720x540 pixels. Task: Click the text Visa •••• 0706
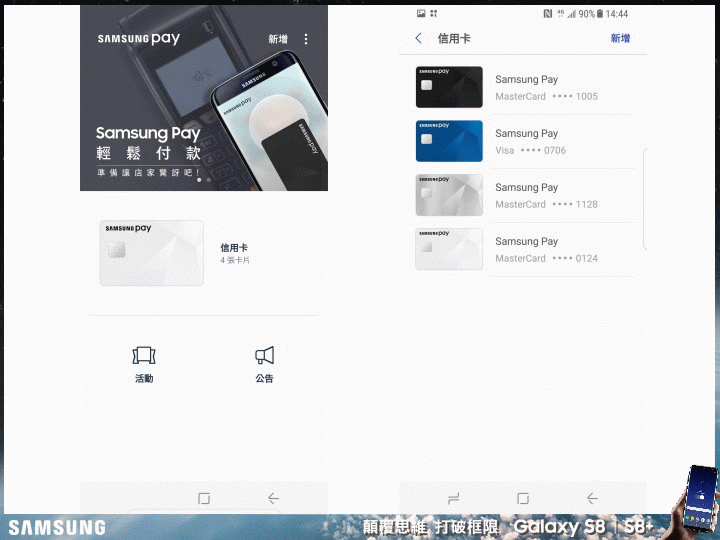pos(530,150)
